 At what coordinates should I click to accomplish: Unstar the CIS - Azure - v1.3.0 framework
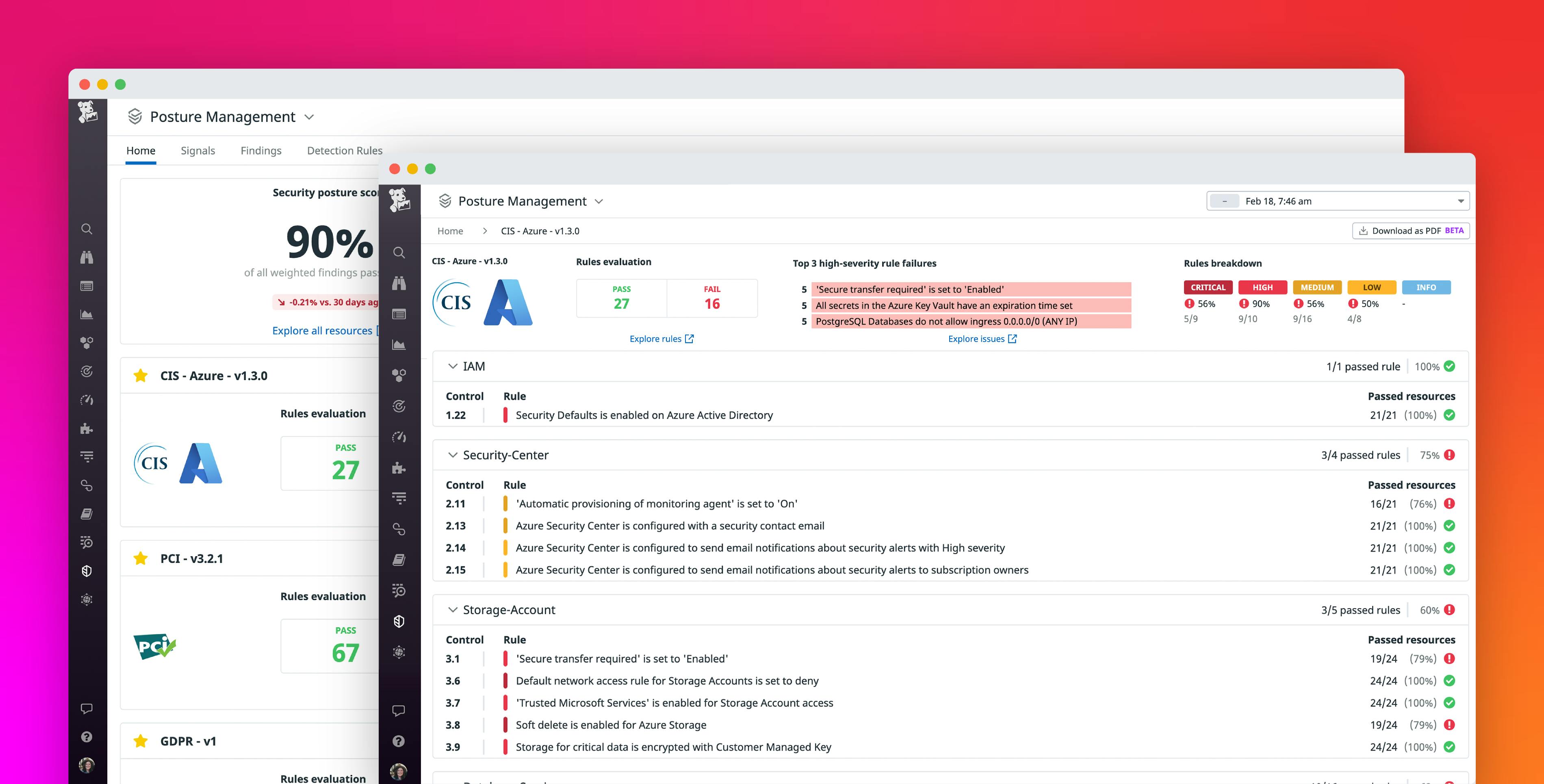click(x=141, y=375)
